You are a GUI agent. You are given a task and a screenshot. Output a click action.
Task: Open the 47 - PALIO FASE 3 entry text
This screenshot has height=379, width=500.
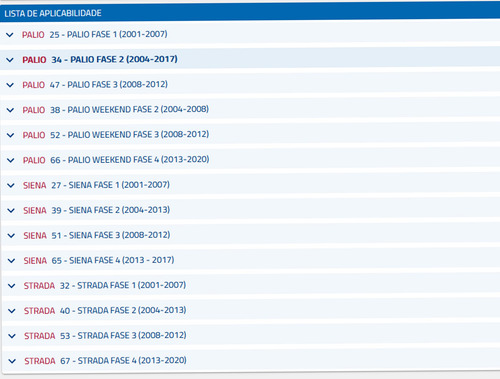109,85
